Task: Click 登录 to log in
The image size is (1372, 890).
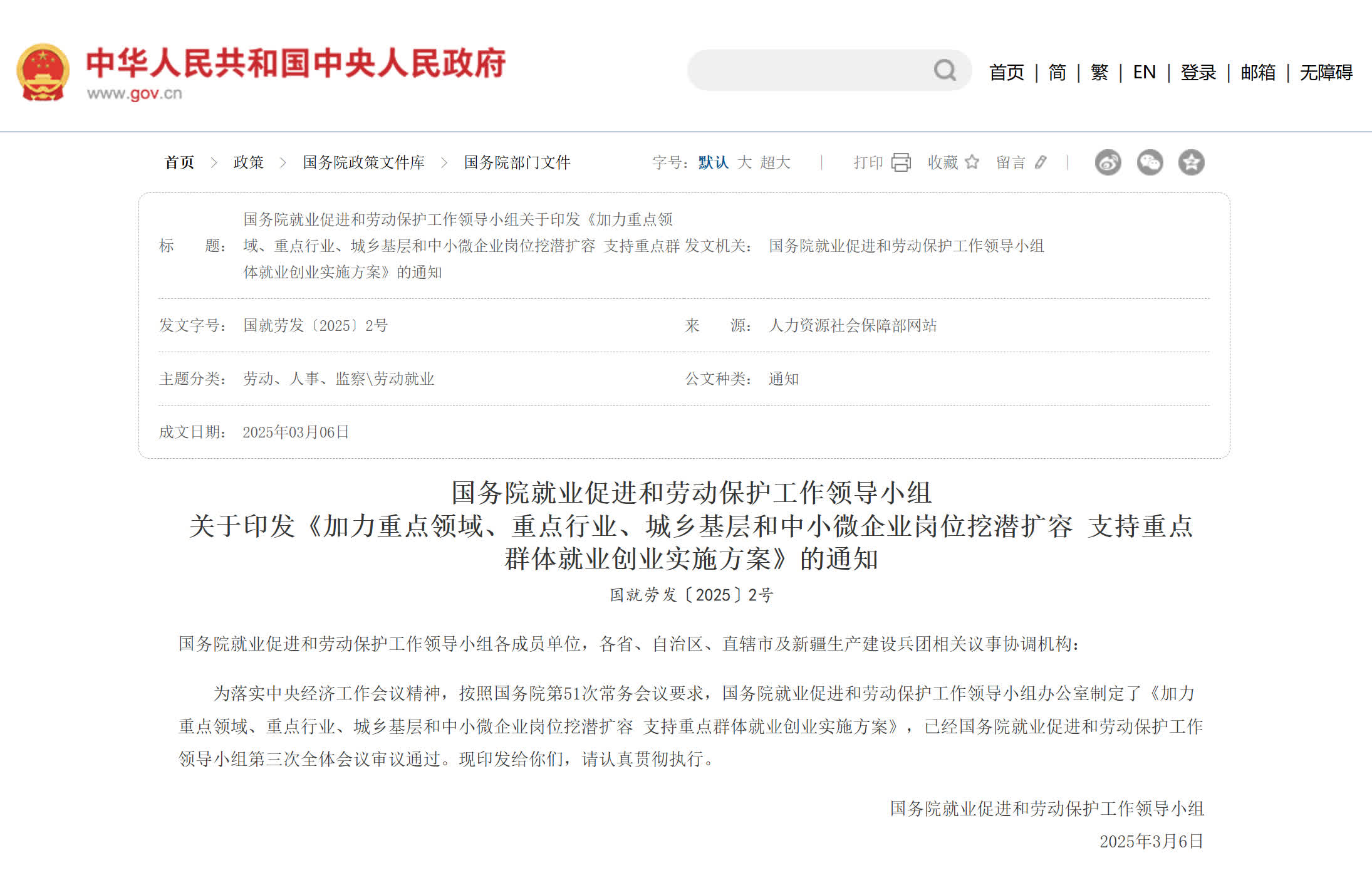Action: pos(1198,72)
